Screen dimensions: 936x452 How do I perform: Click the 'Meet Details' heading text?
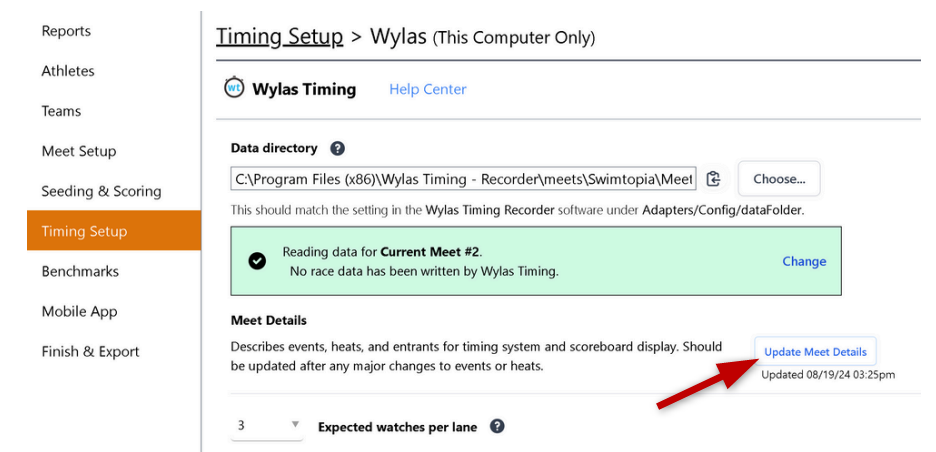pos(269,321)
